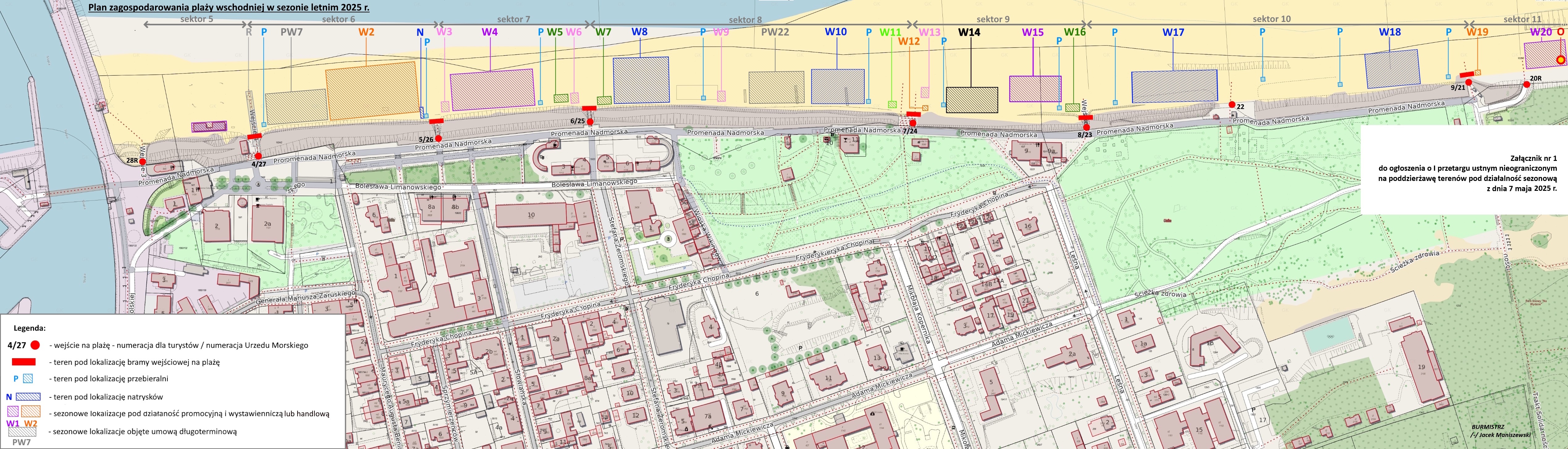1568x449 pixels.
Task: Click the blue W18 label
Action: pyautogui.click(x=1390, y=31)
